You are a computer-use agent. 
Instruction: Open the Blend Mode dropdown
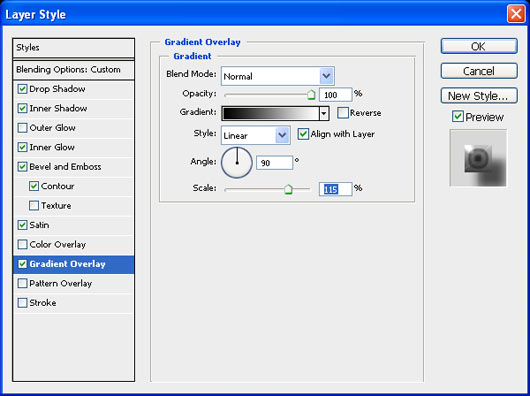point(278,76)
